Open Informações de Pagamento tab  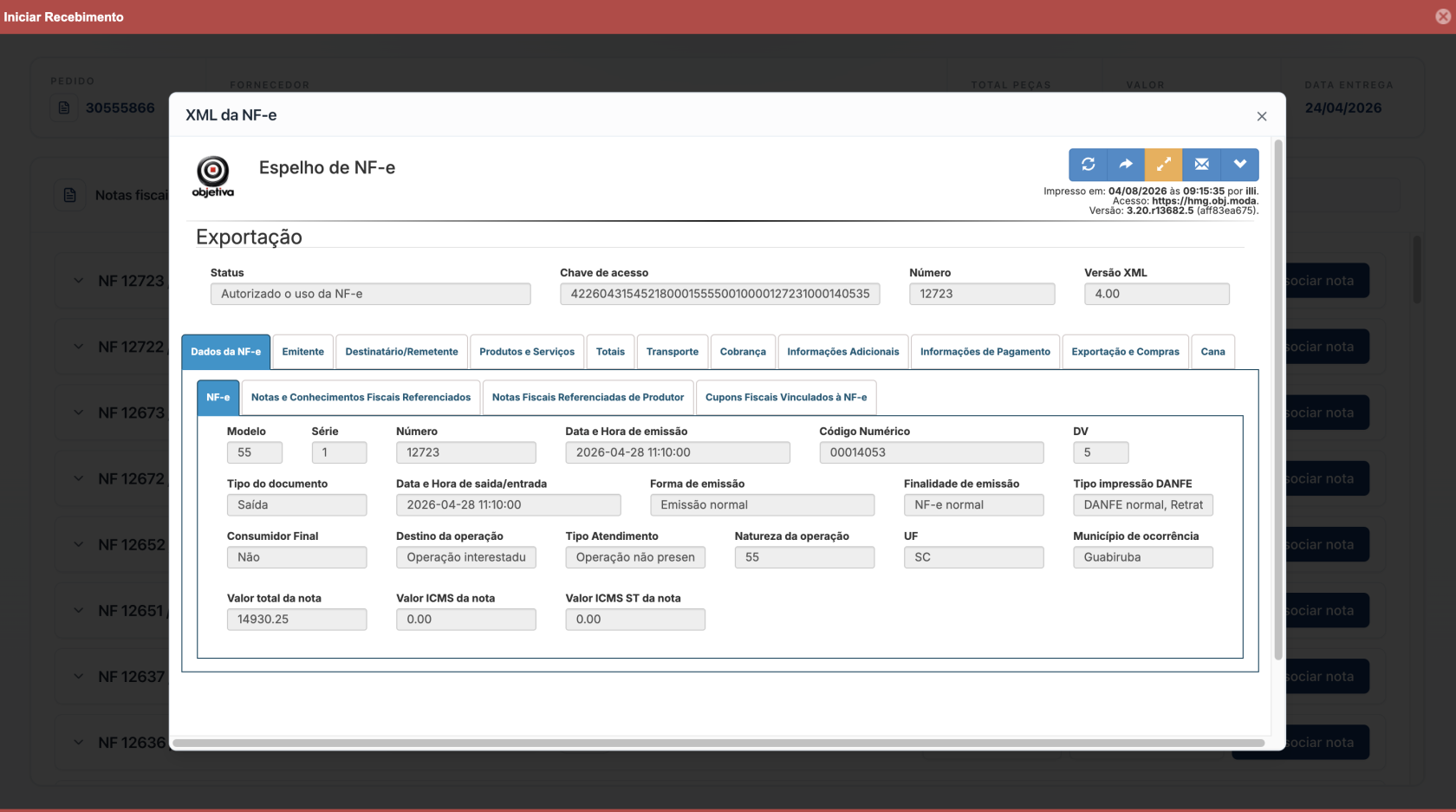(x=985, y=352)
